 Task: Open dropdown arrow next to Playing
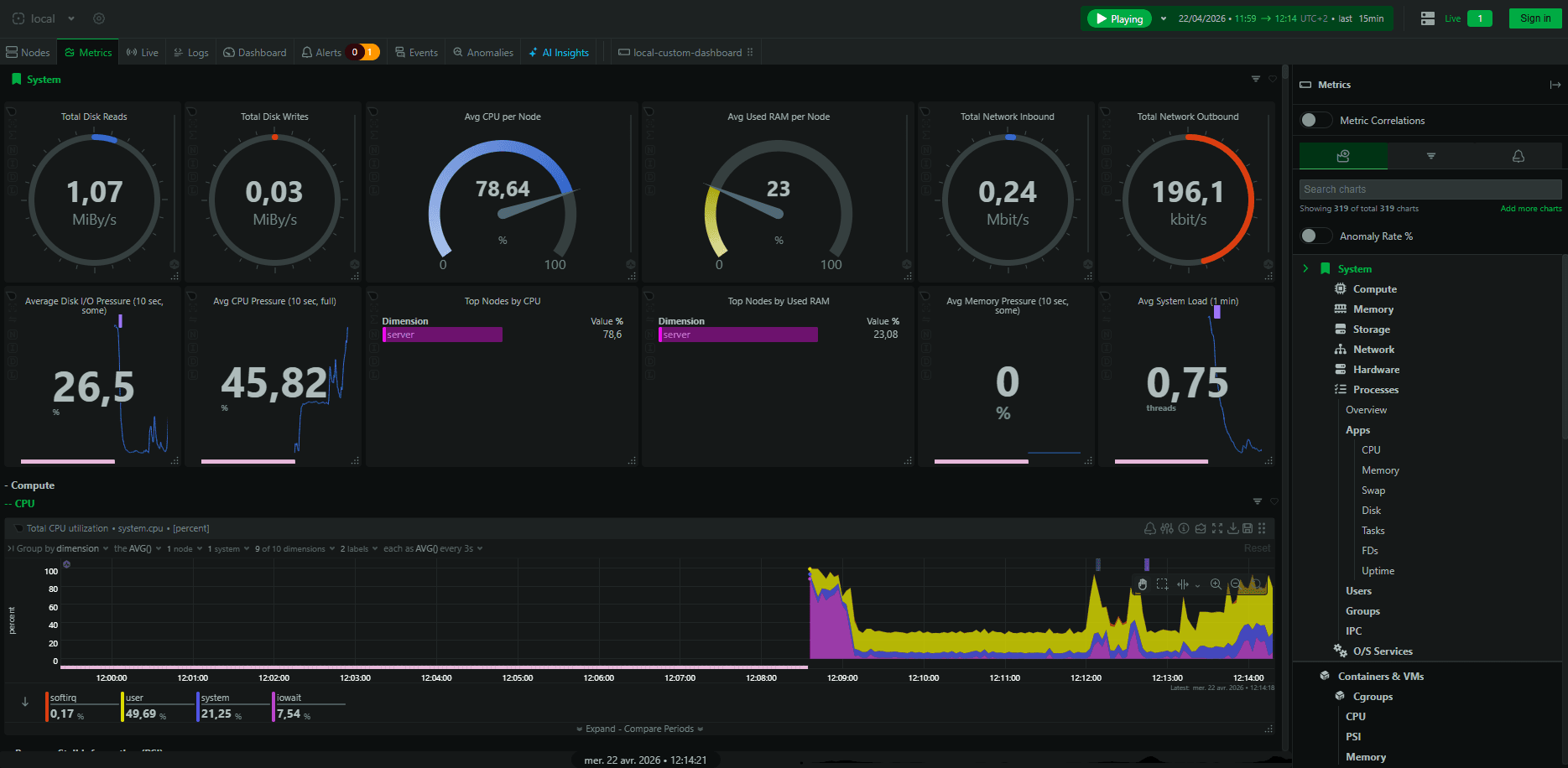point(1164,18)
